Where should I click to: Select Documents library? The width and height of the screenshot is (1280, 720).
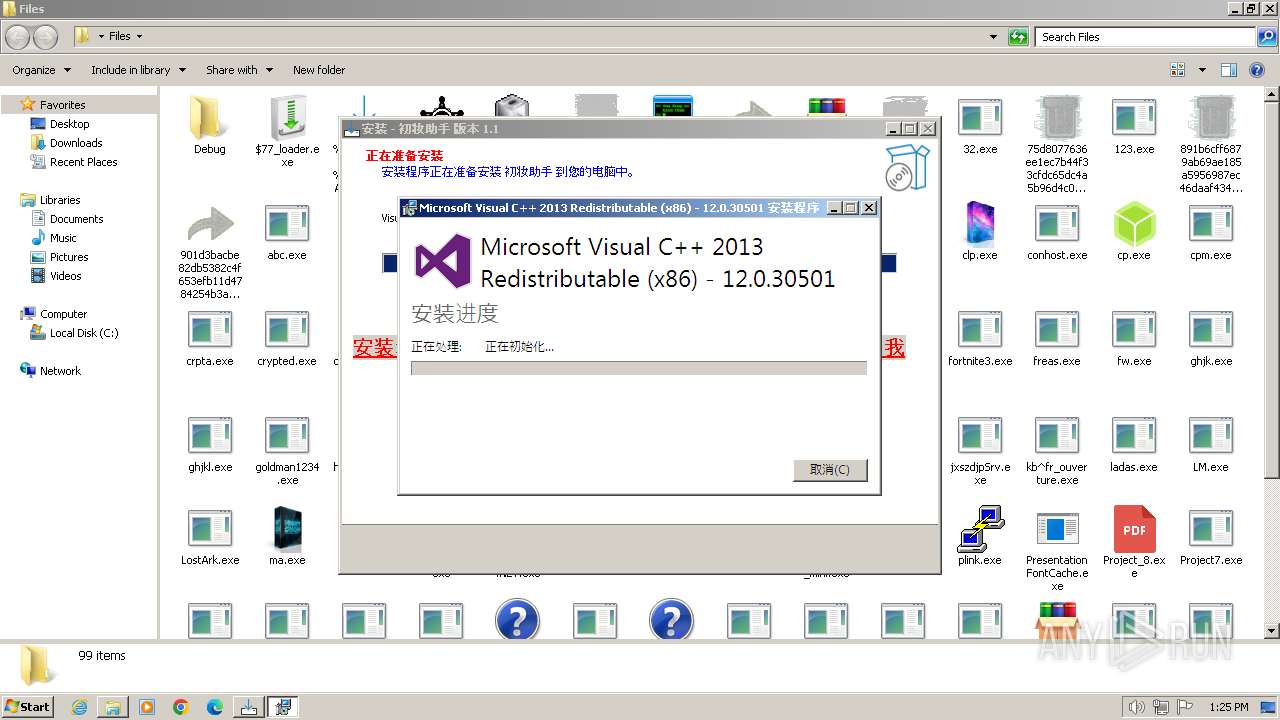76,219
